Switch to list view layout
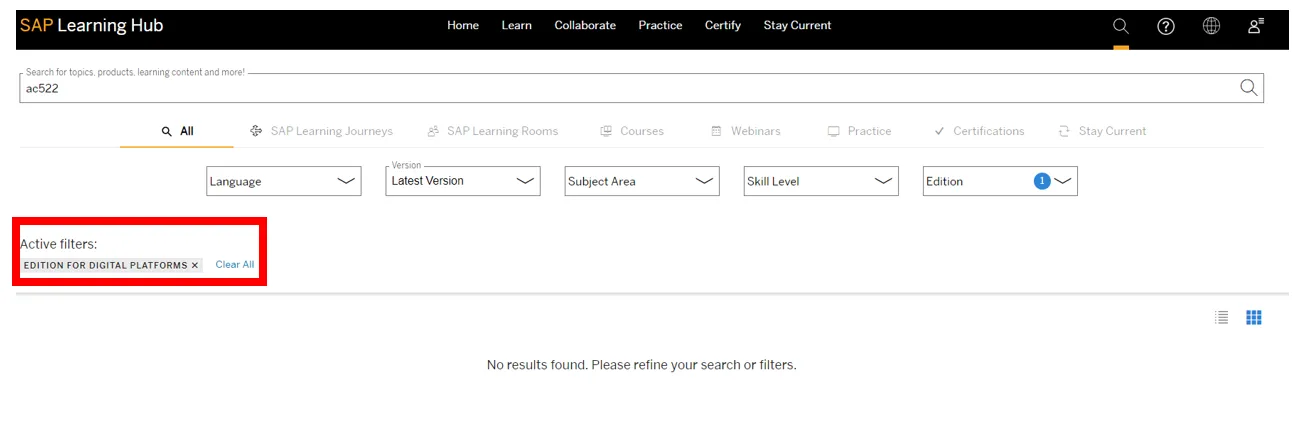1296x427 pixels. [x=1221, y=318]
